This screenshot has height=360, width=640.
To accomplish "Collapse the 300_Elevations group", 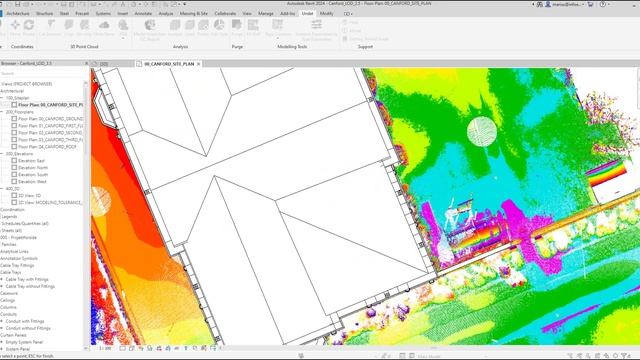I will (2, 154).
